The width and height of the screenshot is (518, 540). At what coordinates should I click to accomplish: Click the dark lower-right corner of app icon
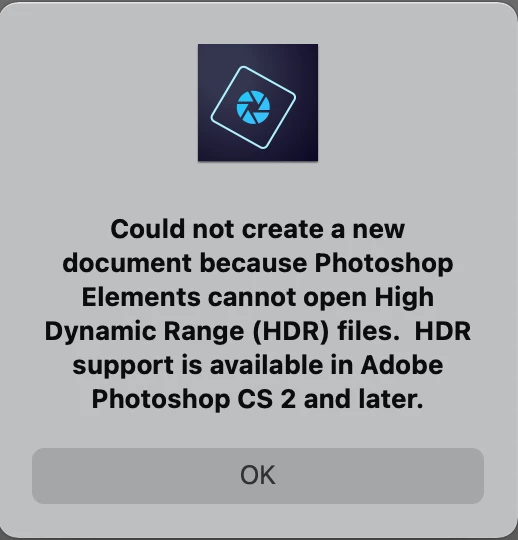click(309, 152)
